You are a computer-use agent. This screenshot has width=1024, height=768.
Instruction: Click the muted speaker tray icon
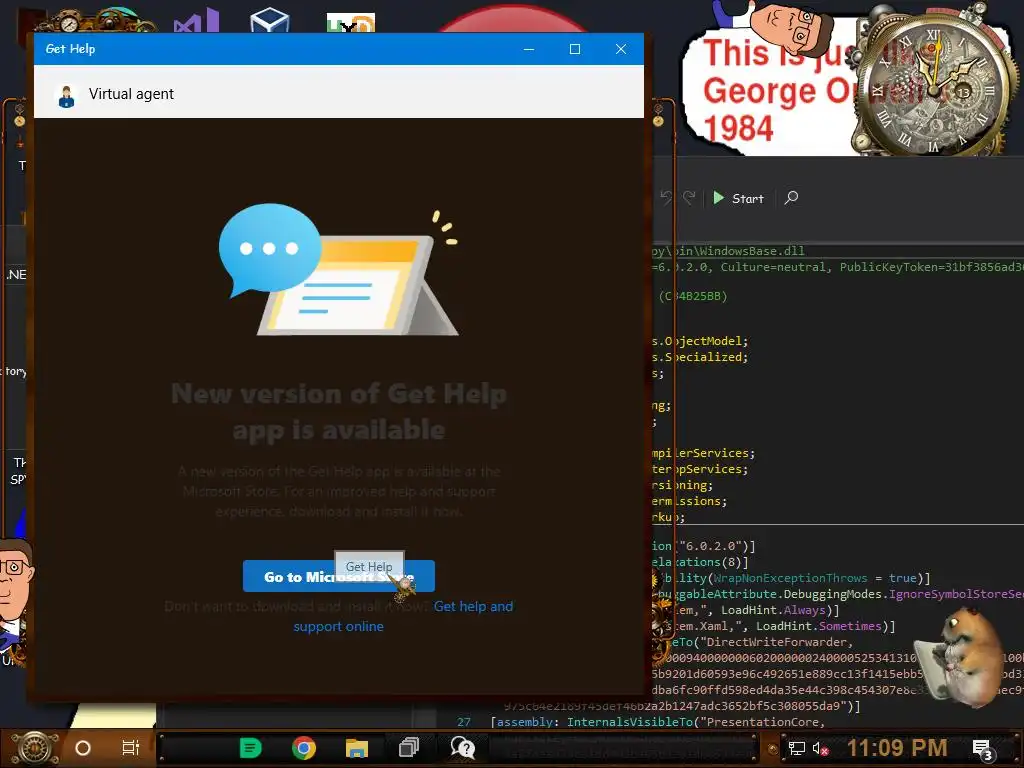click(820, 748)
